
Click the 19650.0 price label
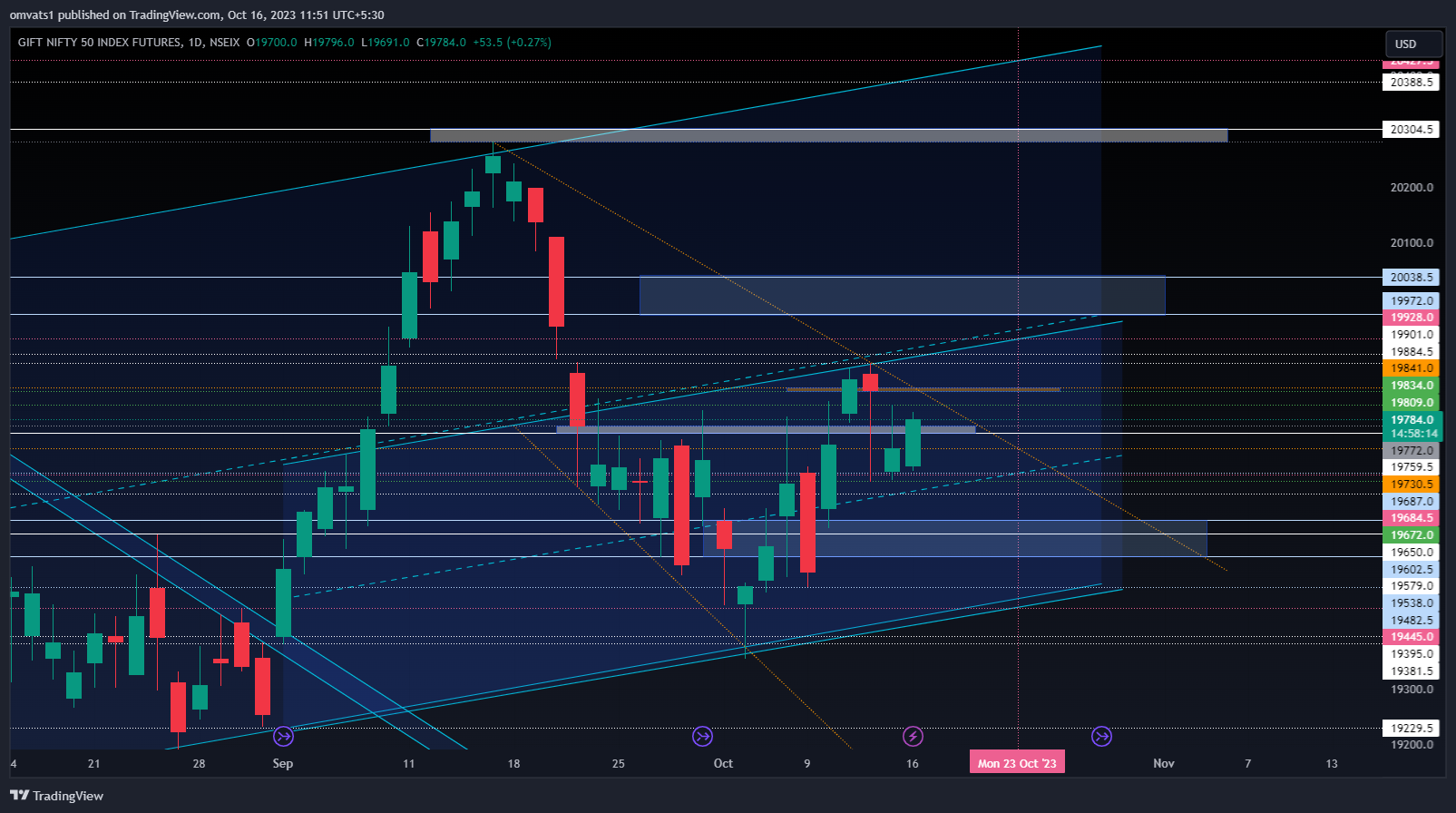pos(1412,553)
